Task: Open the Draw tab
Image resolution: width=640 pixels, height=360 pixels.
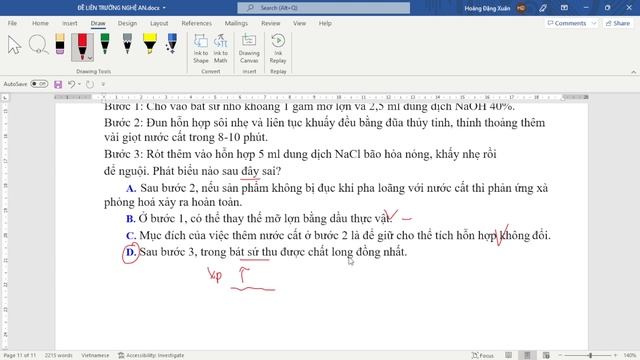Action: (98, 23)
